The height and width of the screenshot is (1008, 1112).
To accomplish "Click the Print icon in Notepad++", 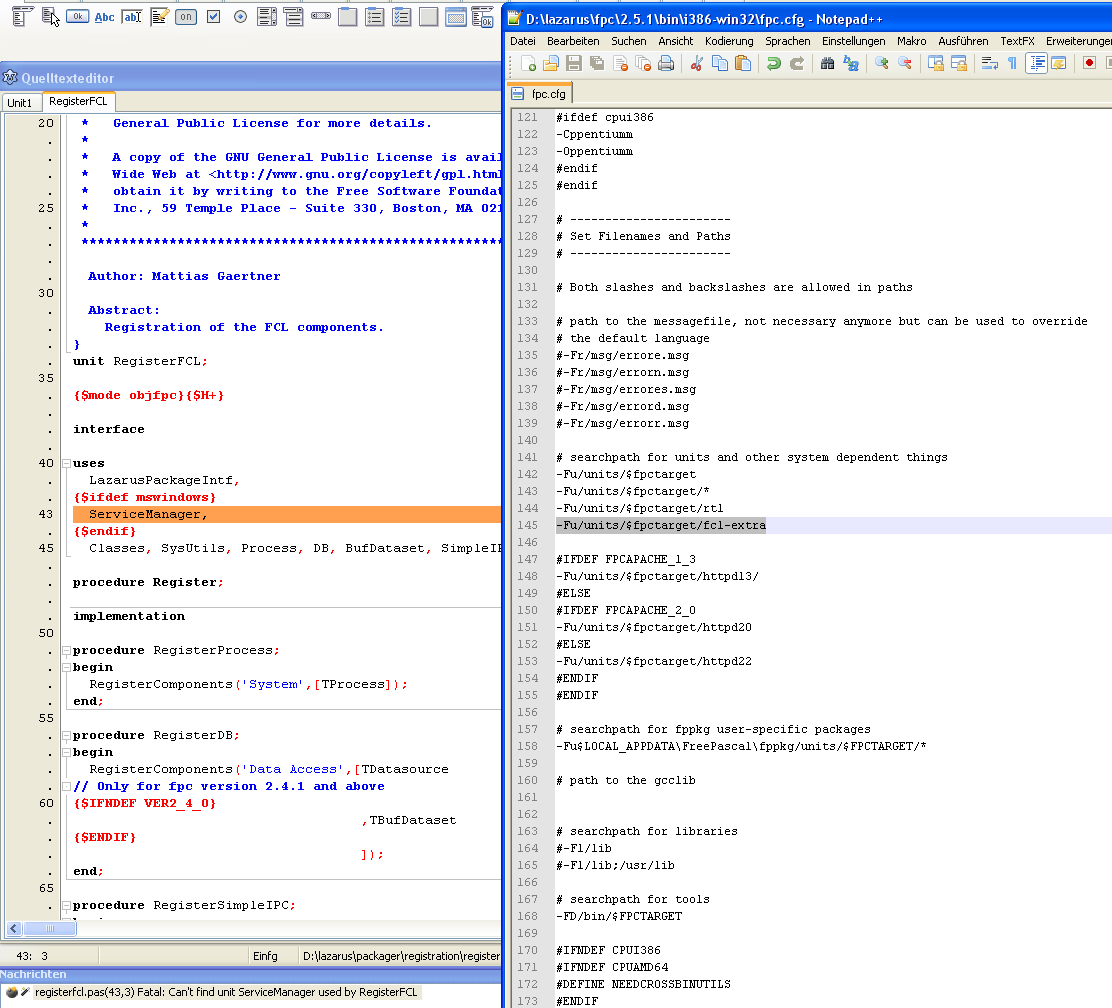I will tap(666, 63).
